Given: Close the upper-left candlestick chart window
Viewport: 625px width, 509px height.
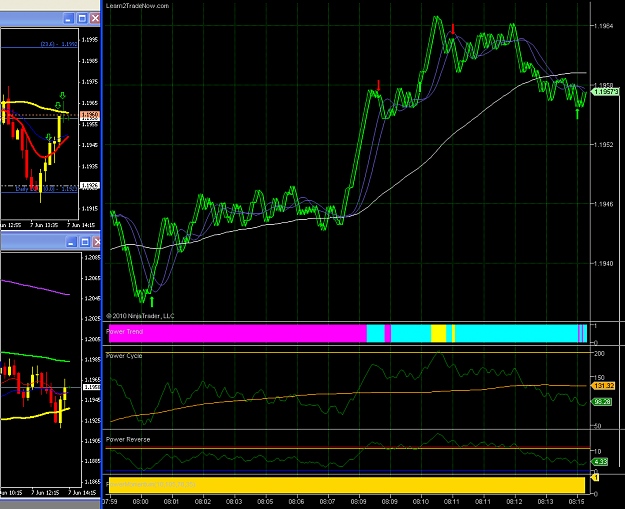Looking at the screenshot, I should [95, 18].
